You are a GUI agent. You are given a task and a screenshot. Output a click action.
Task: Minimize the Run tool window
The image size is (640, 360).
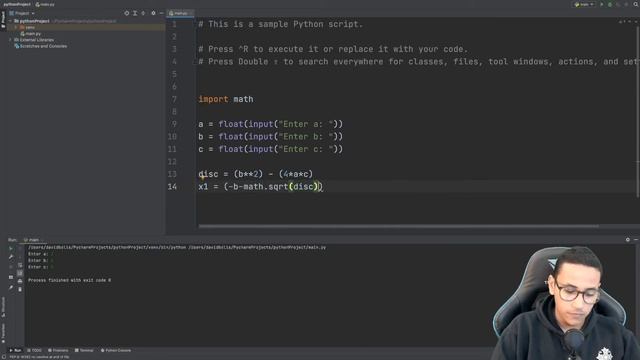point(636,240)
